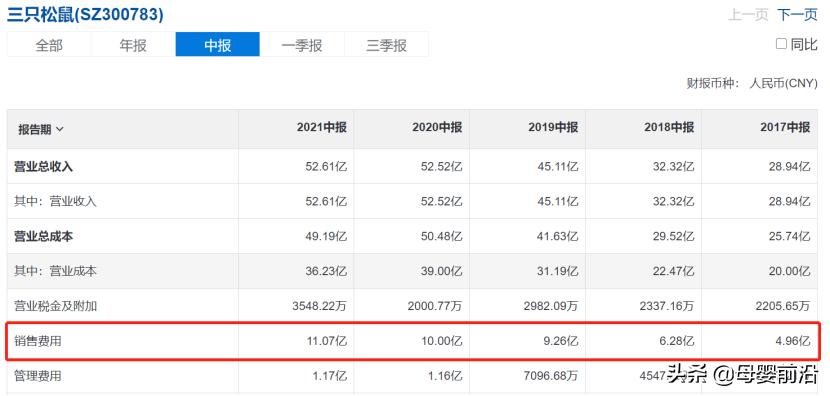Click the 三只松鼠(SZ300783) title
Screen dimensions: 830x396
[x=85, y=14]
